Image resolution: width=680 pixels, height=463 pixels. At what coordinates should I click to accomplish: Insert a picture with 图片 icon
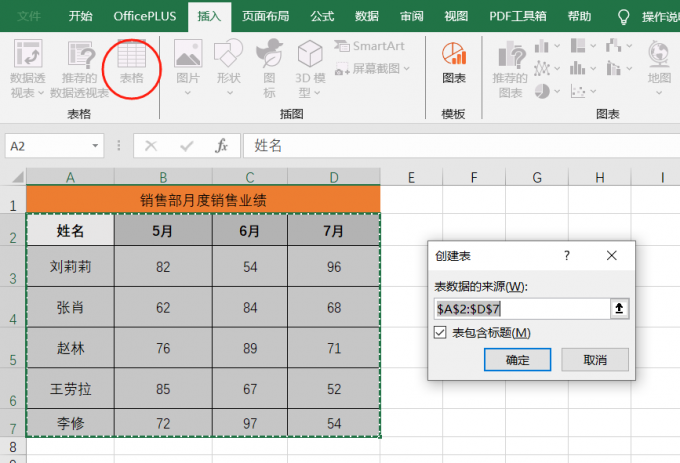tap(188, 53)
